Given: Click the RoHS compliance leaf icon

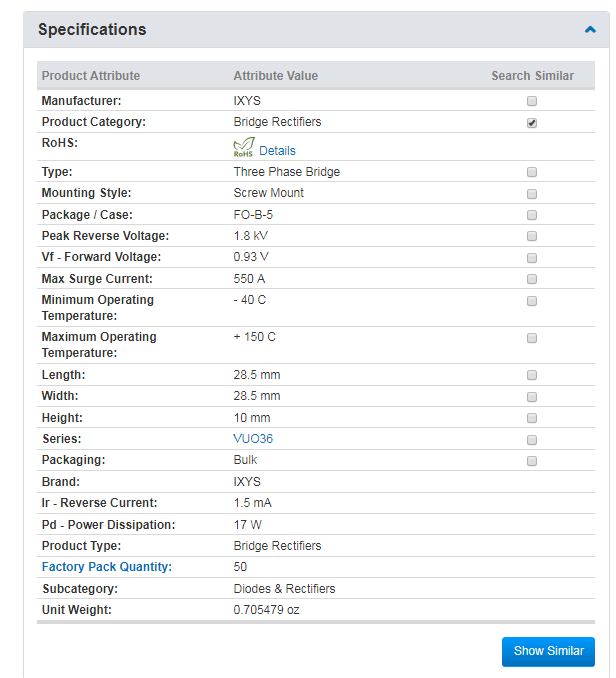Looking at the screenshot, I should (x=243, y=149).
